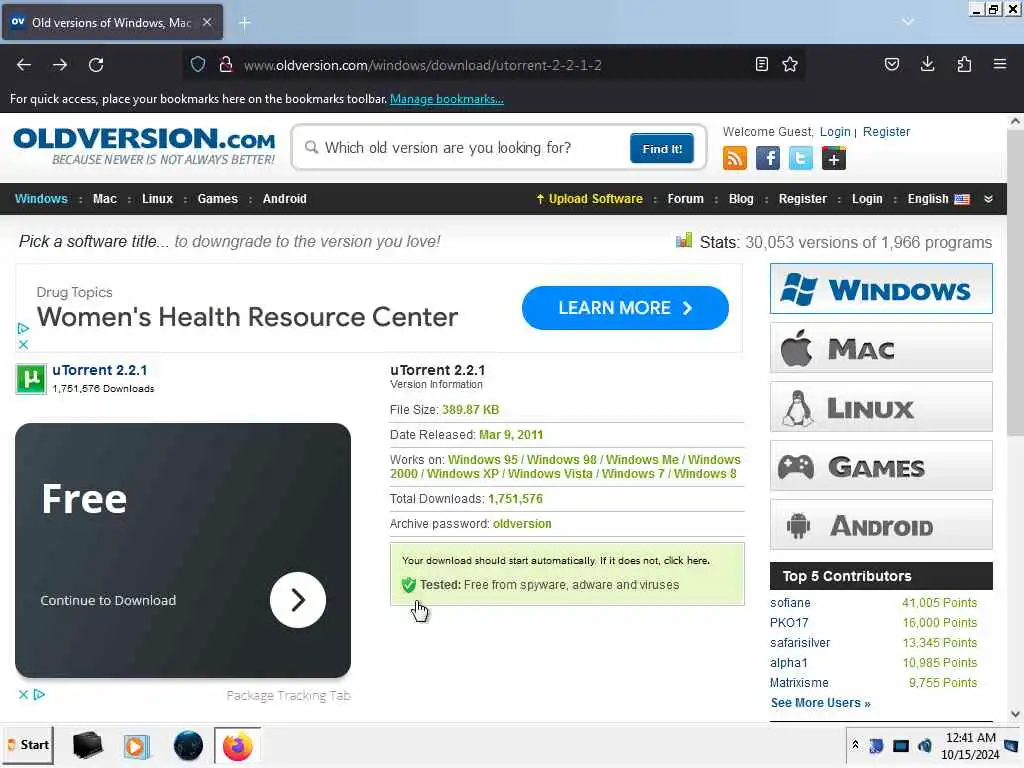Click Register in the dark nav bar
The width and height of the screenshot is (1024, 768).
click(803, 199)
